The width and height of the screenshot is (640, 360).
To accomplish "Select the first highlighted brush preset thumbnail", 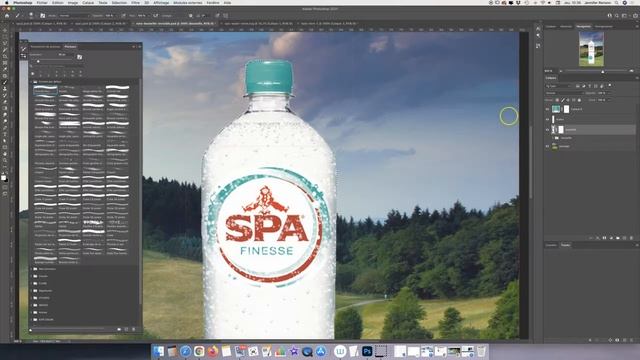I will pos(45,89).
